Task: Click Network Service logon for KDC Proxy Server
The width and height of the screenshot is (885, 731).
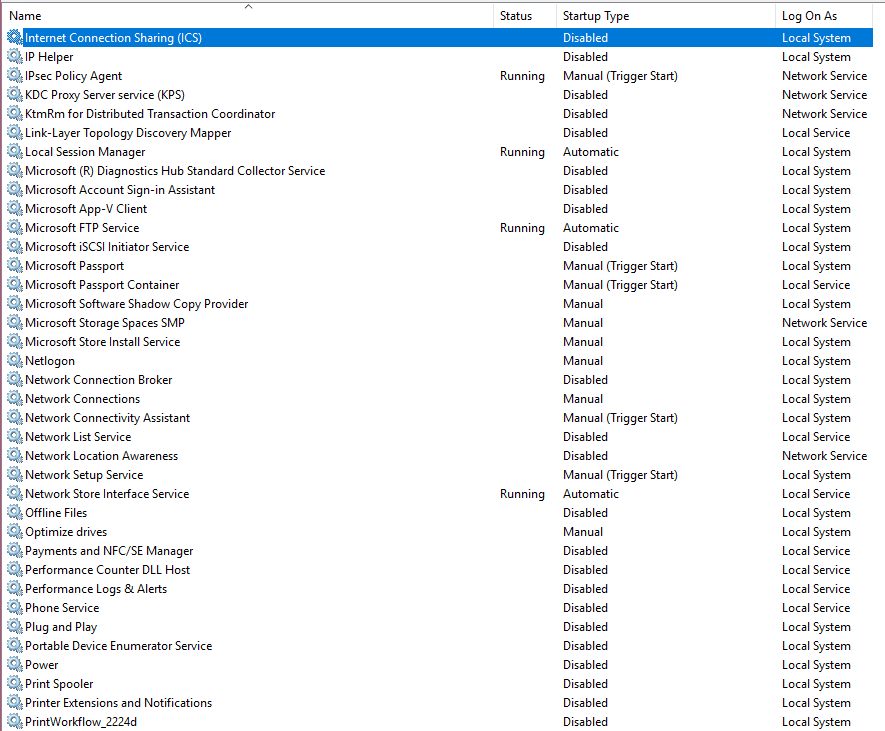Action: point(825,95)
